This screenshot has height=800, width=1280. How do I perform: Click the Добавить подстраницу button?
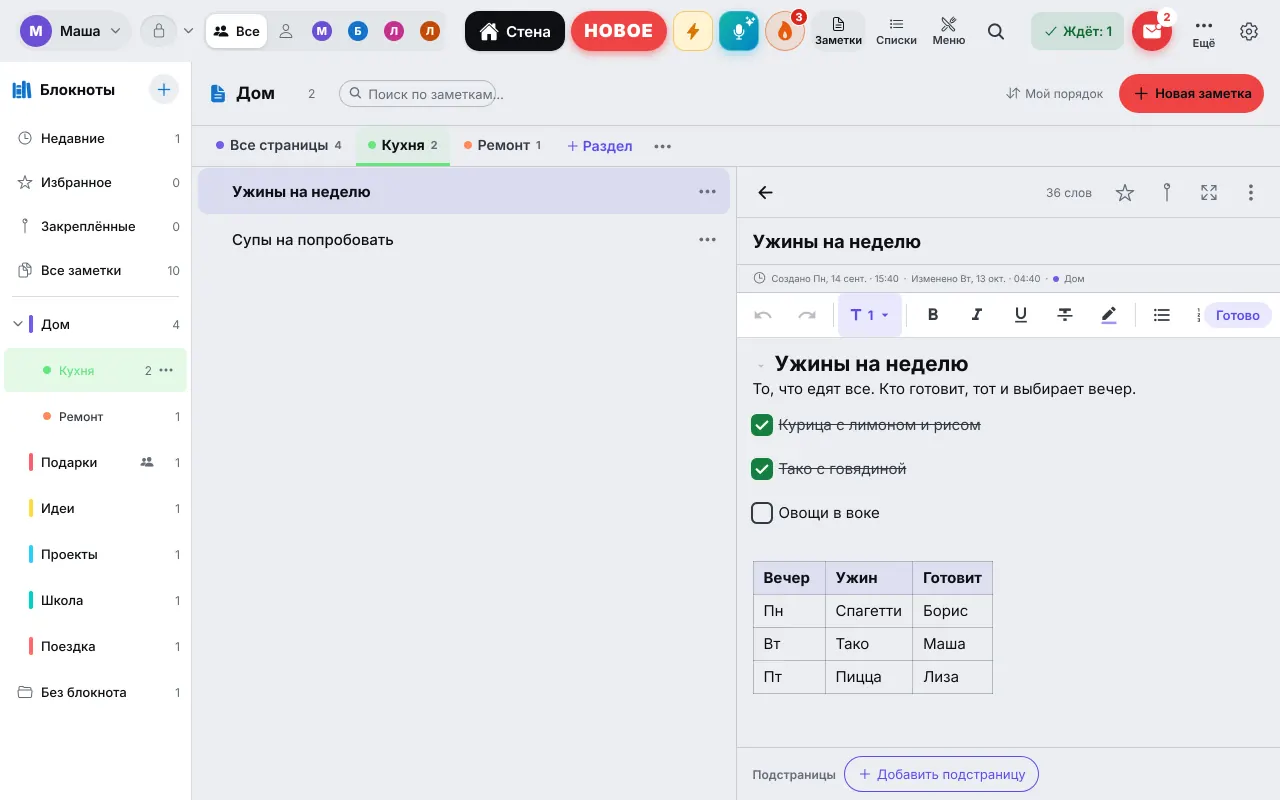point(941,775)
